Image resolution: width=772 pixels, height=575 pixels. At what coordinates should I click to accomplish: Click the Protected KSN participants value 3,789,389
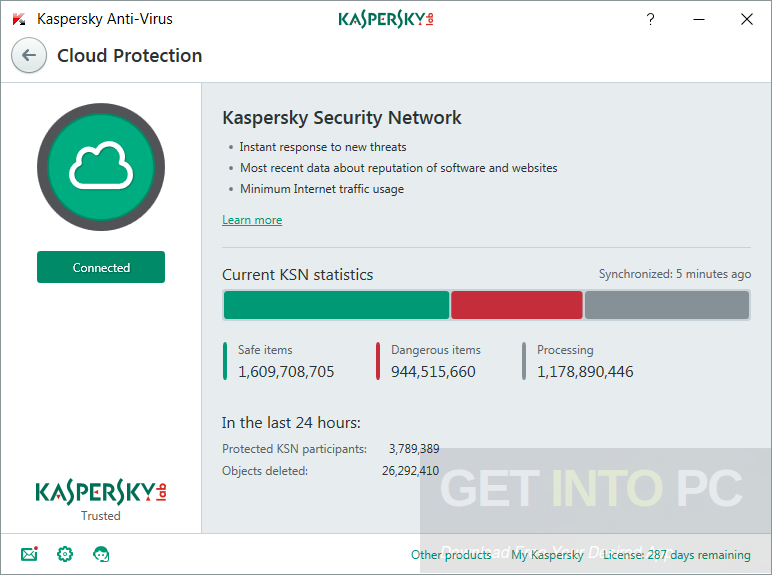pyautogui.click(x=414, y=449)
